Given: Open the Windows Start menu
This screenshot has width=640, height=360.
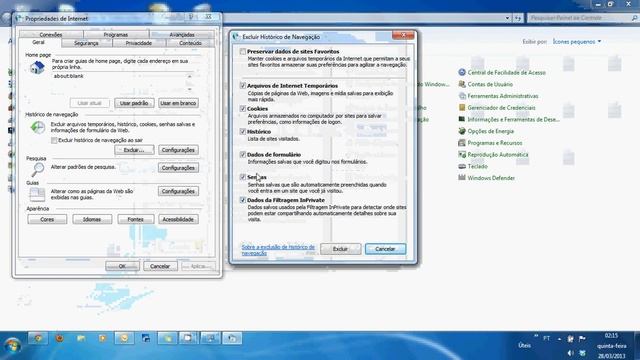Looking at the screenshot, I should click(x=13, y=347).
